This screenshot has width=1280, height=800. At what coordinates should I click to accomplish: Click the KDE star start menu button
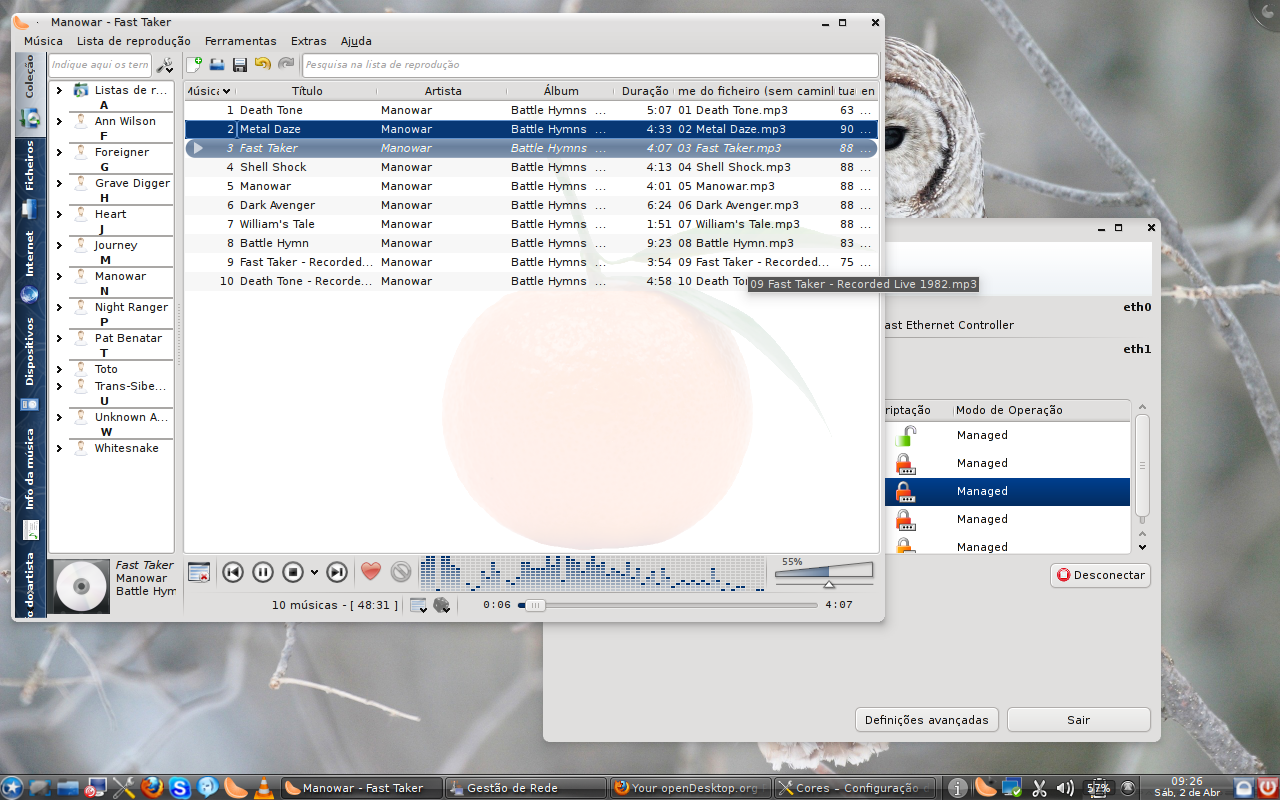pyautogui.click(x=13, y=788)
